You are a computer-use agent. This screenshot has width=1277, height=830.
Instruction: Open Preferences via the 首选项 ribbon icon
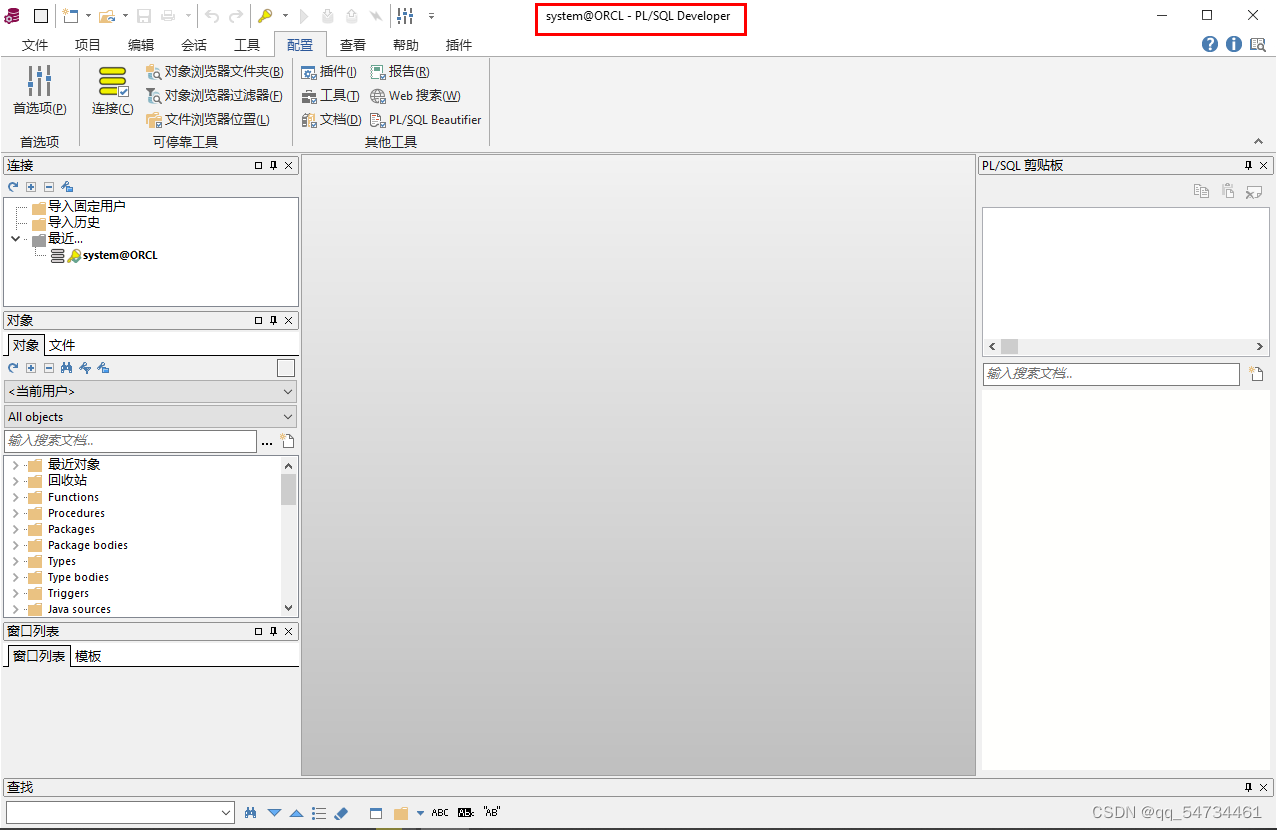(x=39, y=90)
